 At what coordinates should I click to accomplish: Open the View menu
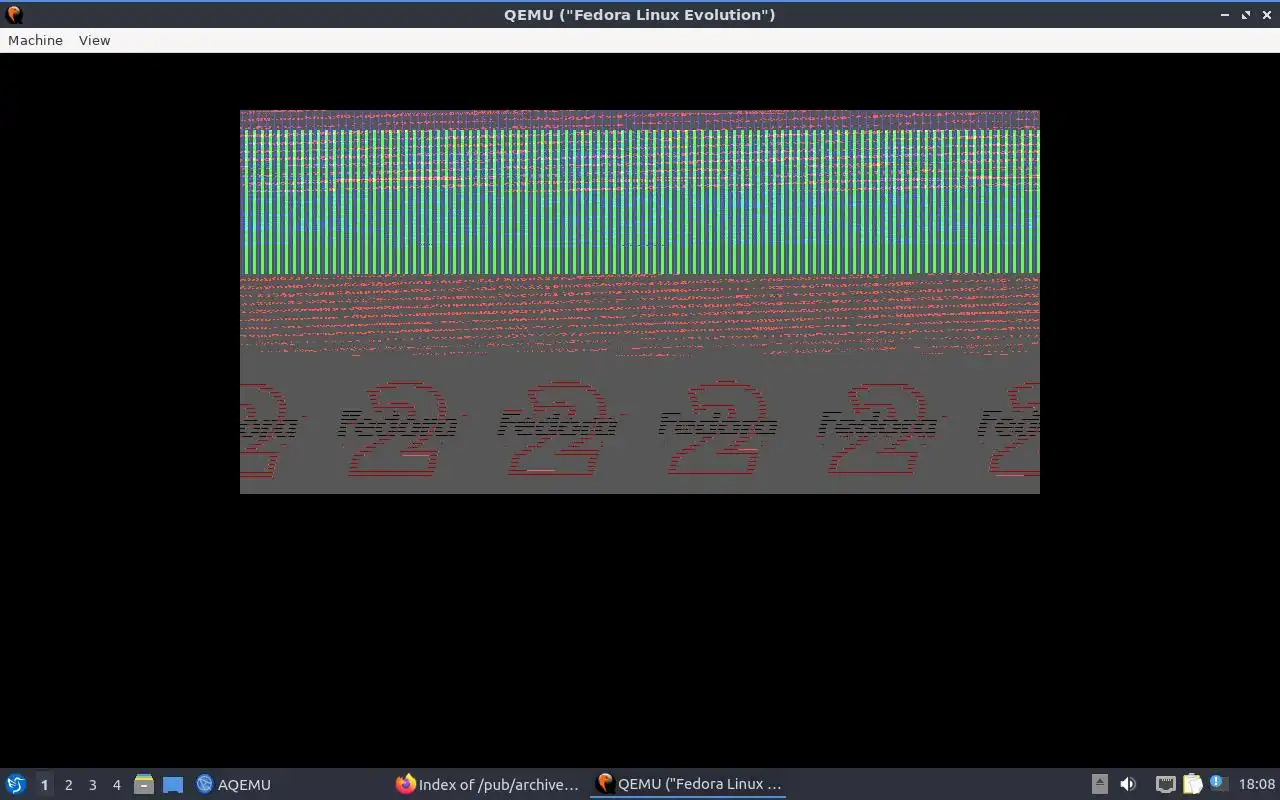click(x=94, y=40)
